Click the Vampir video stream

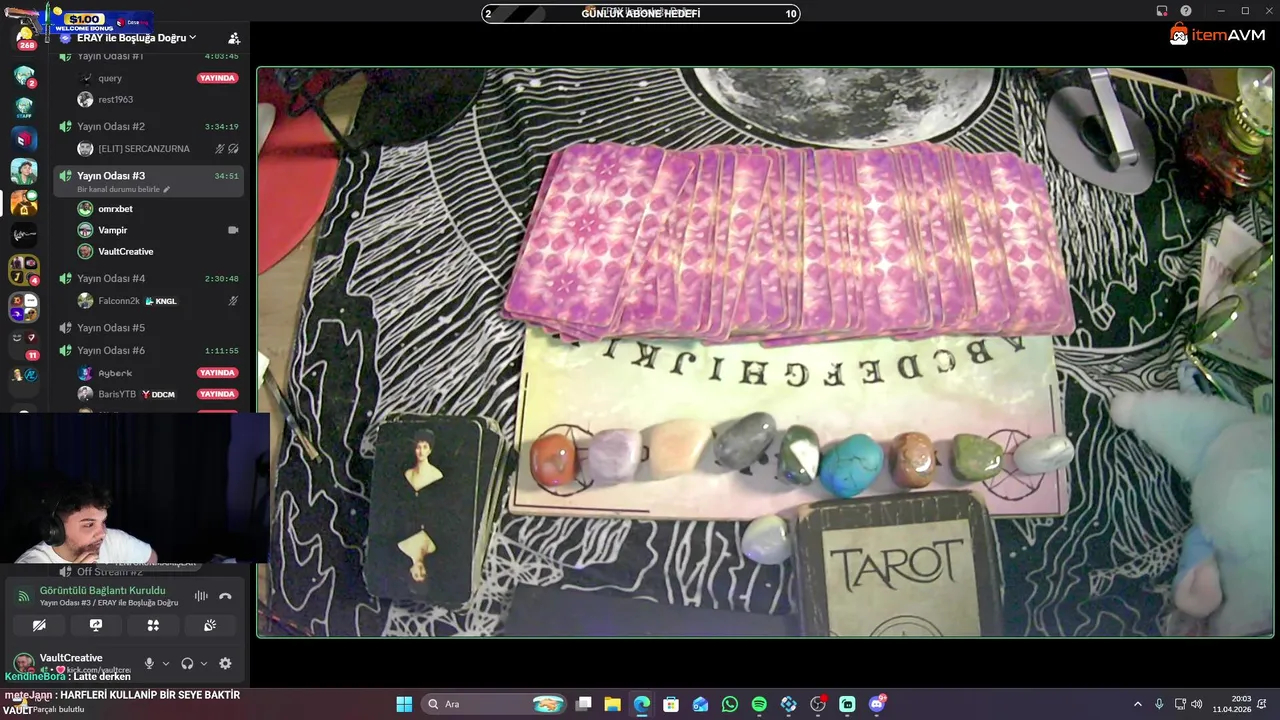point(765,352)
